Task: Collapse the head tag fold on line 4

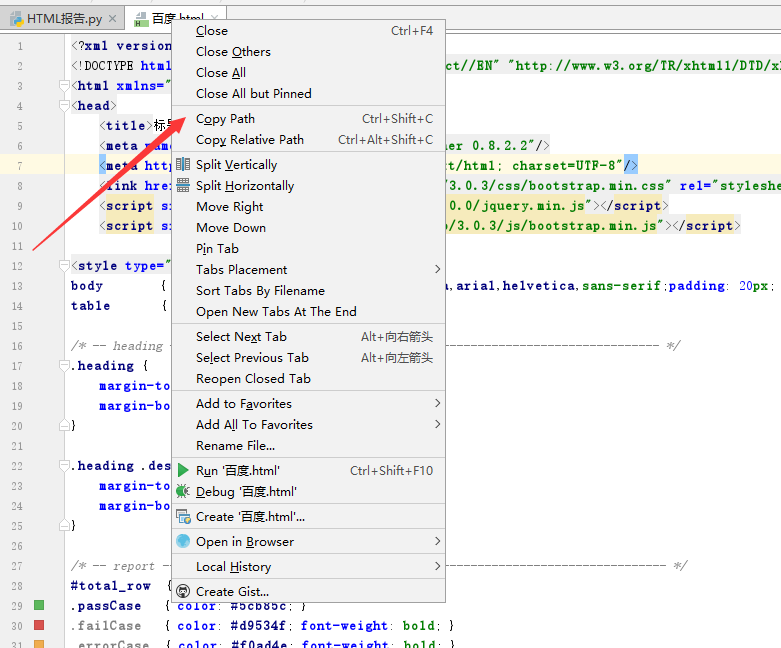Action: pyautogui.click(x=64, y=106)
